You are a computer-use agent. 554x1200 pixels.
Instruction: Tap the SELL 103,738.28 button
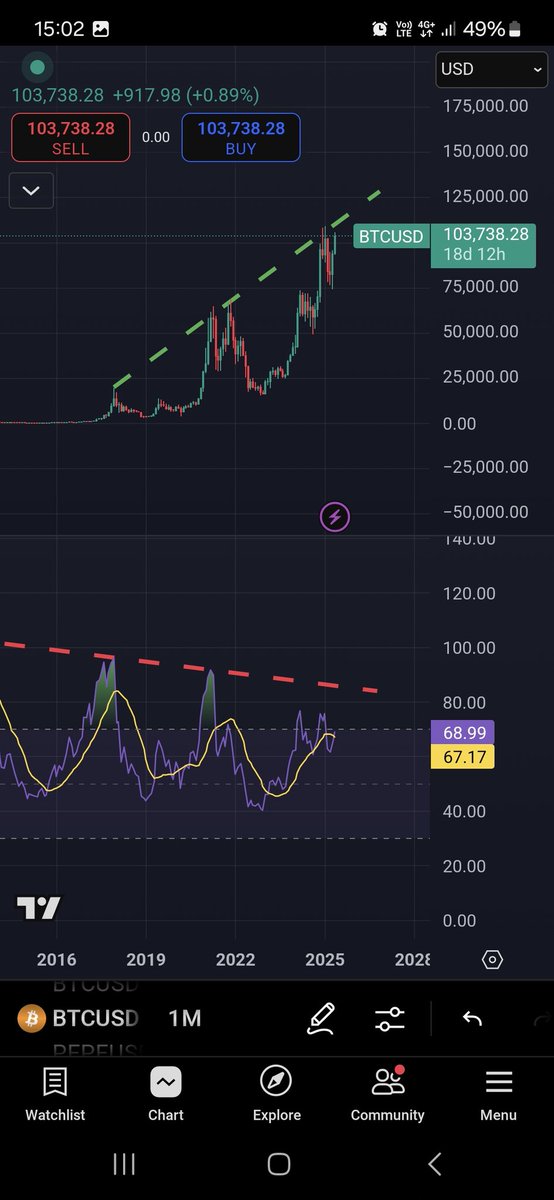click(x=70, y=138)
